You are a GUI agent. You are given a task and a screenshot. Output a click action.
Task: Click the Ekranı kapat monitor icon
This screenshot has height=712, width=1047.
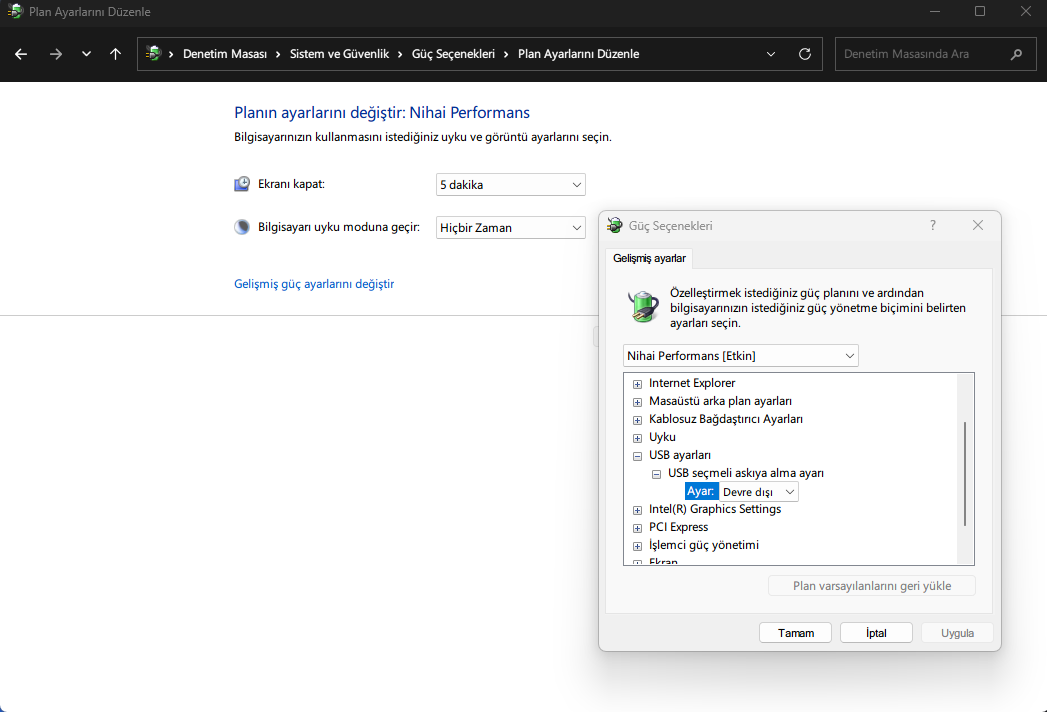242,184
